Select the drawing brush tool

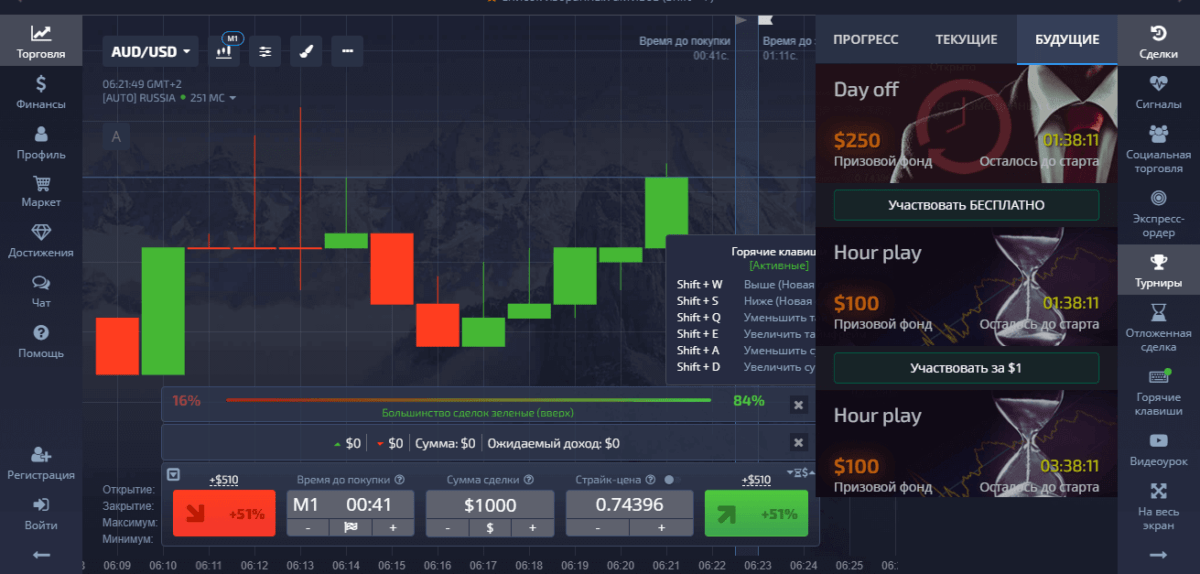coord(305,51)
